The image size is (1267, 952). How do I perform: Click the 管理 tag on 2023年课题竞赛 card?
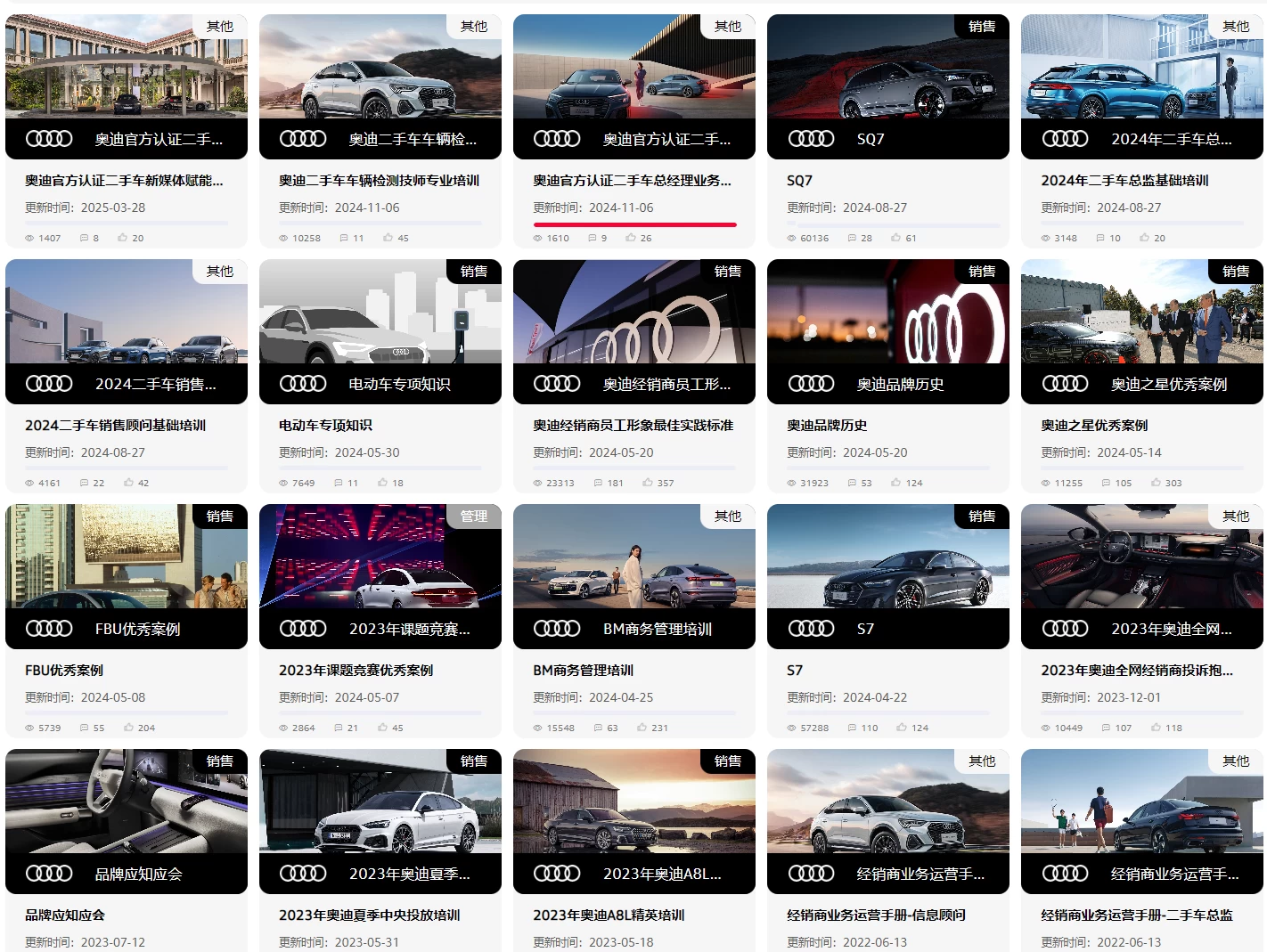coord(473,517)
